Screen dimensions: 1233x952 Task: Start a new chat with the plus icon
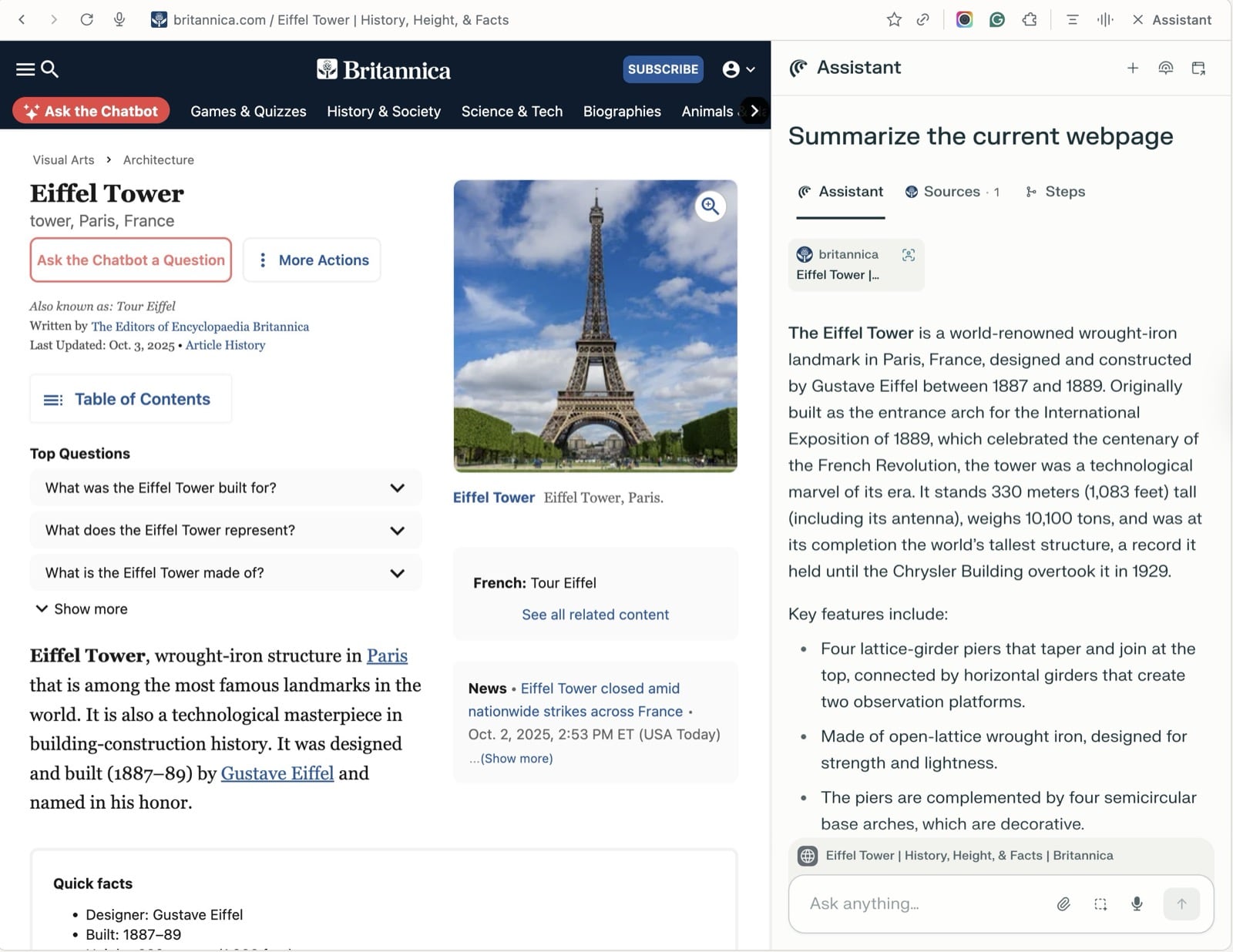pyautogui.click(x=1132, y=69)
